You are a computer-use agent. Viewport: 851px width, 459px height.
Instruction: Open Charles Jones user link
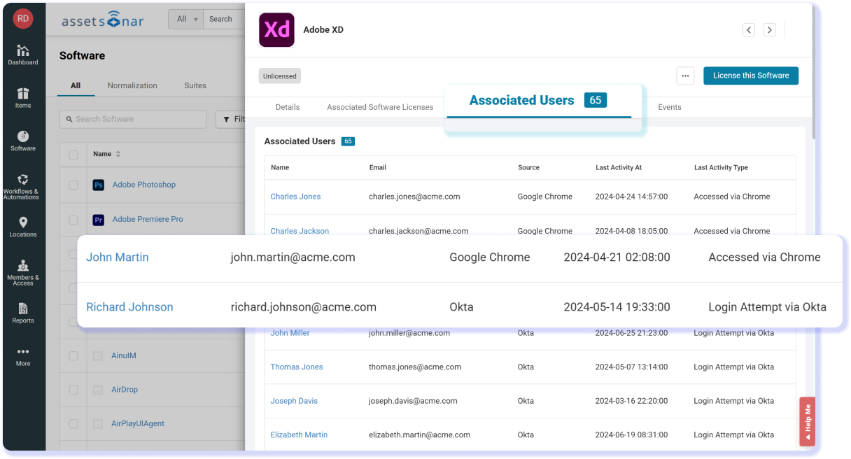pos(296,197)
